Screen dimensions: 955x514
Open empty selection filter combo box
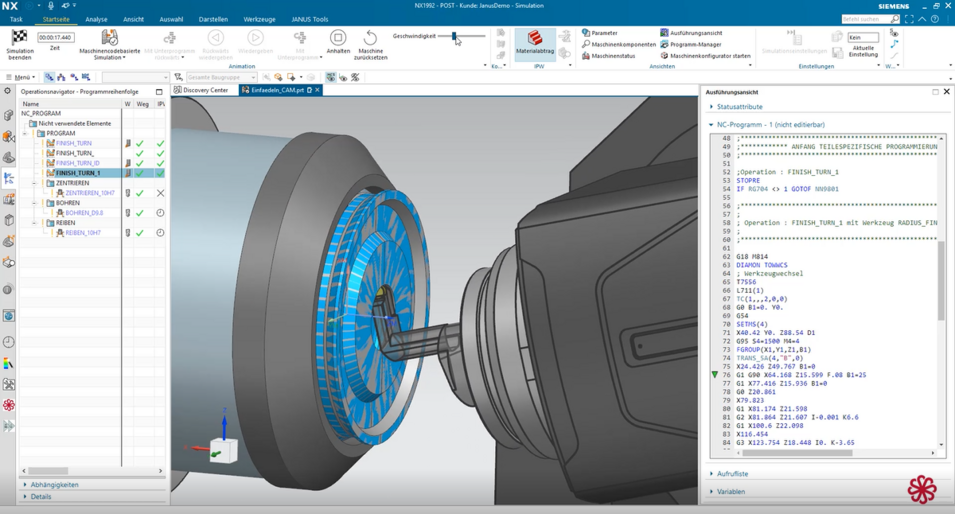click(135, 77)
